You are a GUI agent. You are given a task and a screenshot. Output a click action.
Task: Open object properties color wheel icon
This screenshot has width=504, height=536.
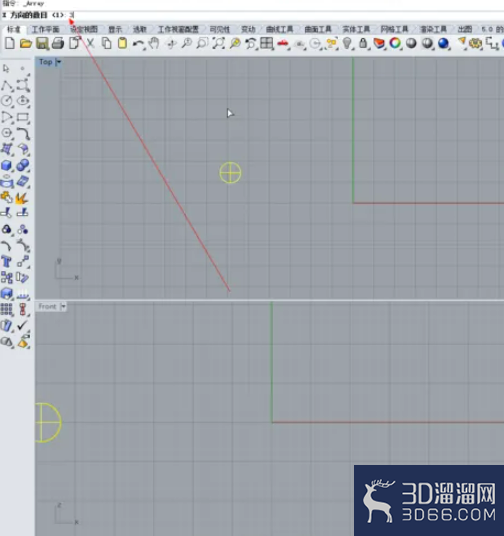395,43
